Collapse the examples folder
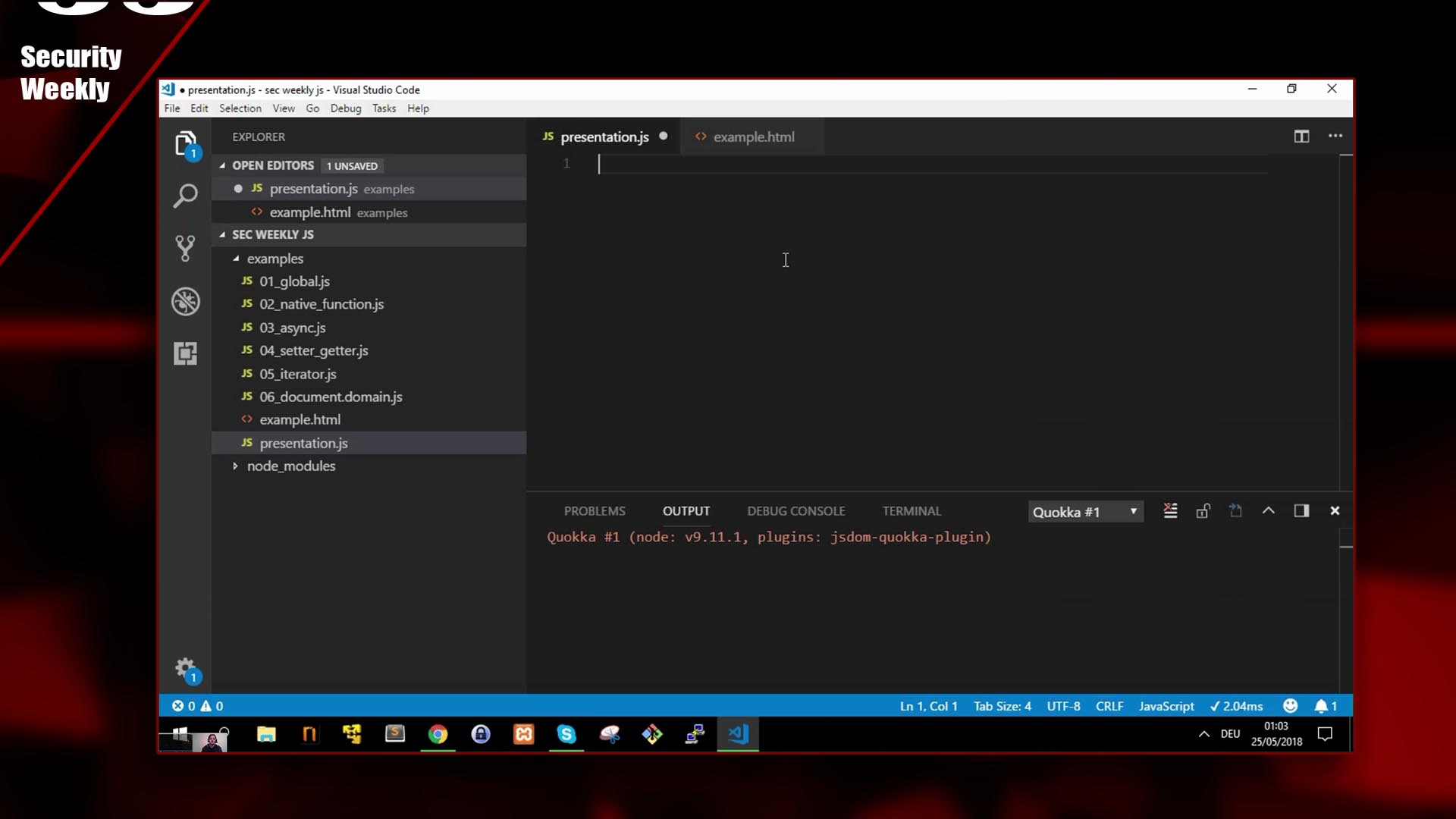This screenshot has height=819, width=1456. tap(236, 259)
